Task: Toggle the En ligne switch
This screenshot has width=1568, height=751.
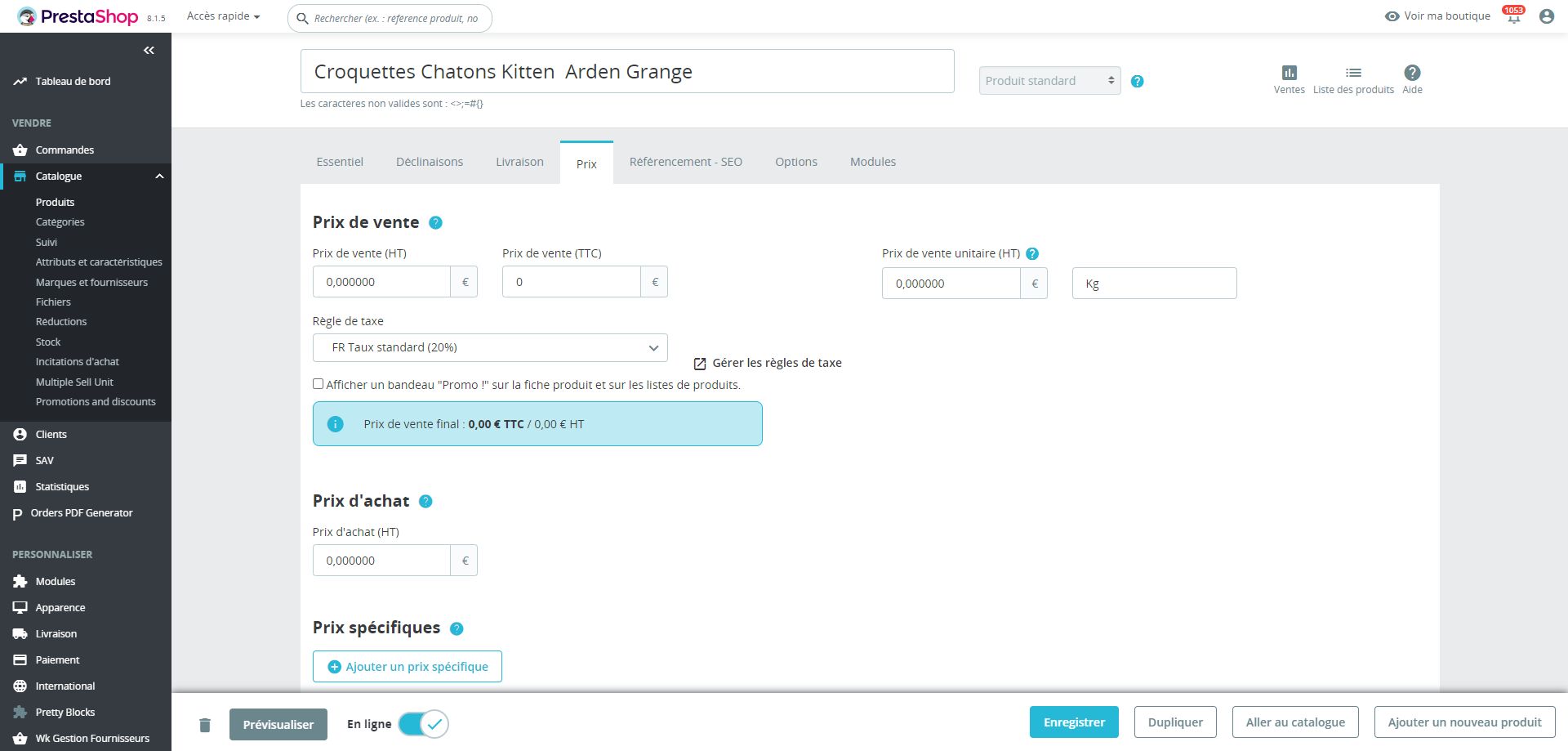Action: 423,724
